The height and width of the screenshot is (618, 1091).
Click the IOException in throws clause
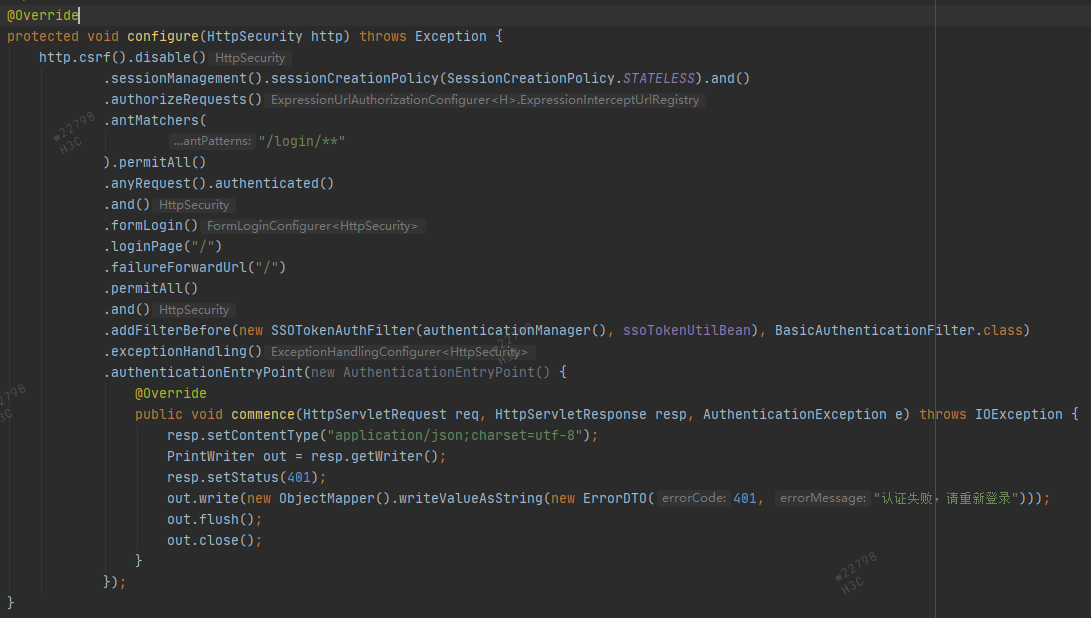[x=1019, y=415]
